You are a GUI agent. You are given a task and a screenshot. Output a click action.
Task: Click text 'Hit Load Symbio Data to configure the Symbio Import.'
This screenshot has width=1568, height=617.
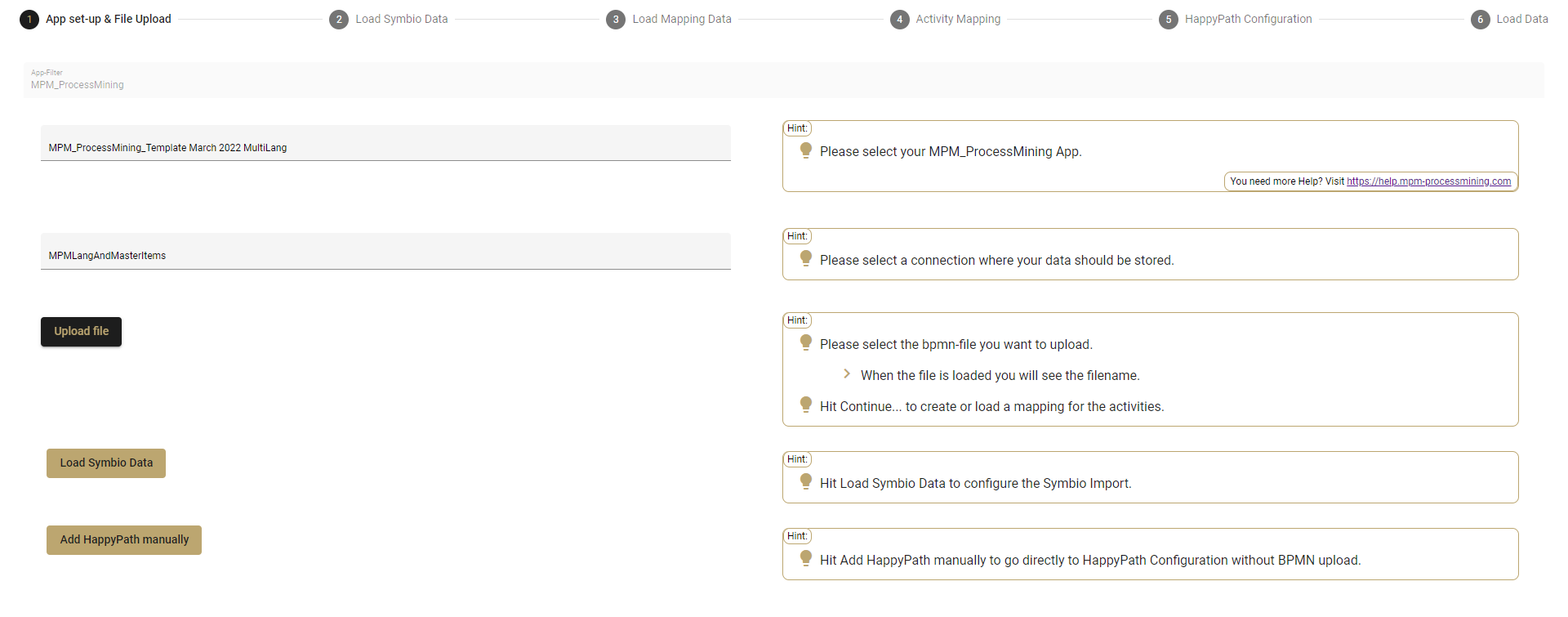(x=976, y=484)
